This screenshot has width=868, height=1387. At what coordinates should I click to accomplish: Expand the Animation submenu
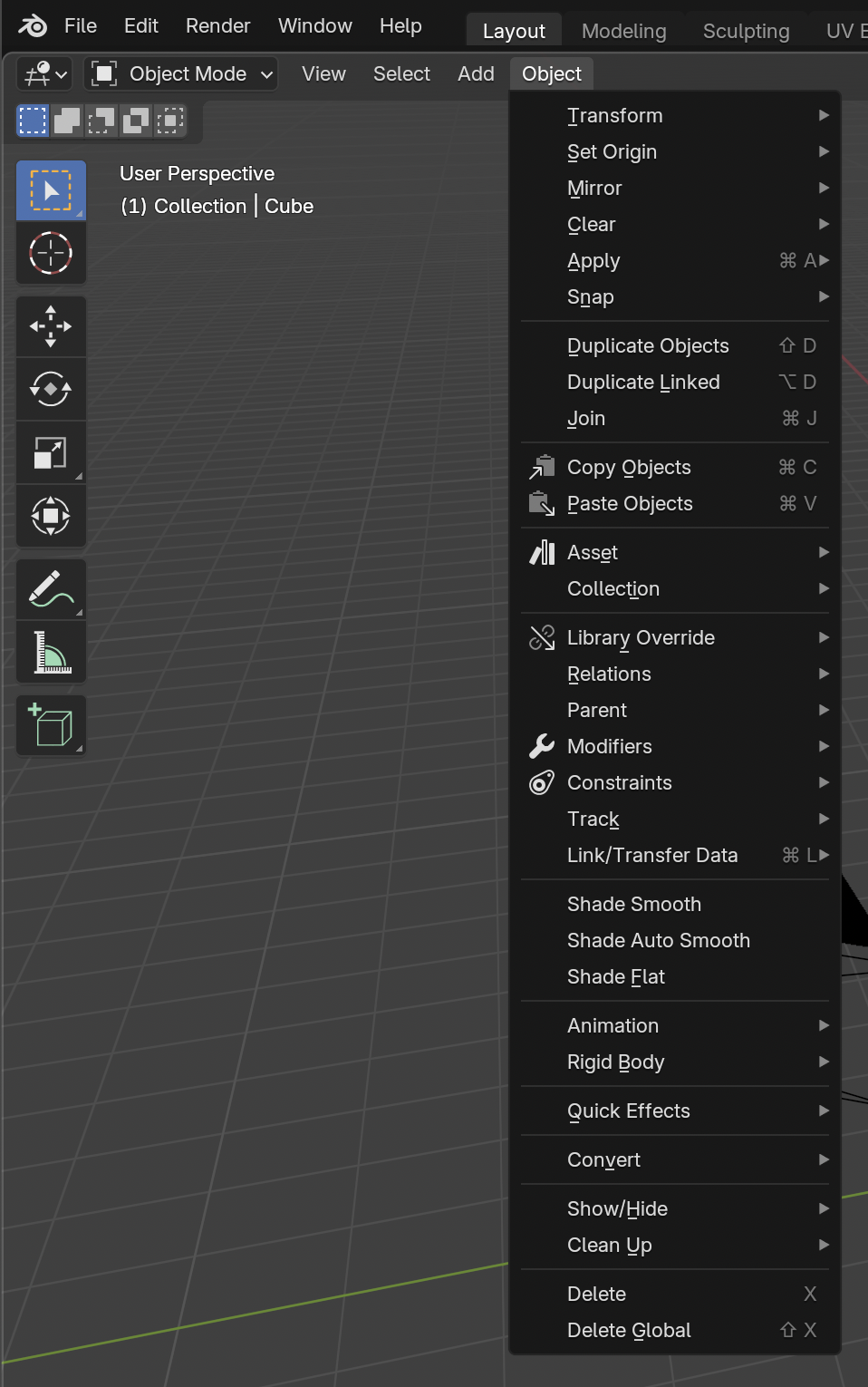point(675,1025)
